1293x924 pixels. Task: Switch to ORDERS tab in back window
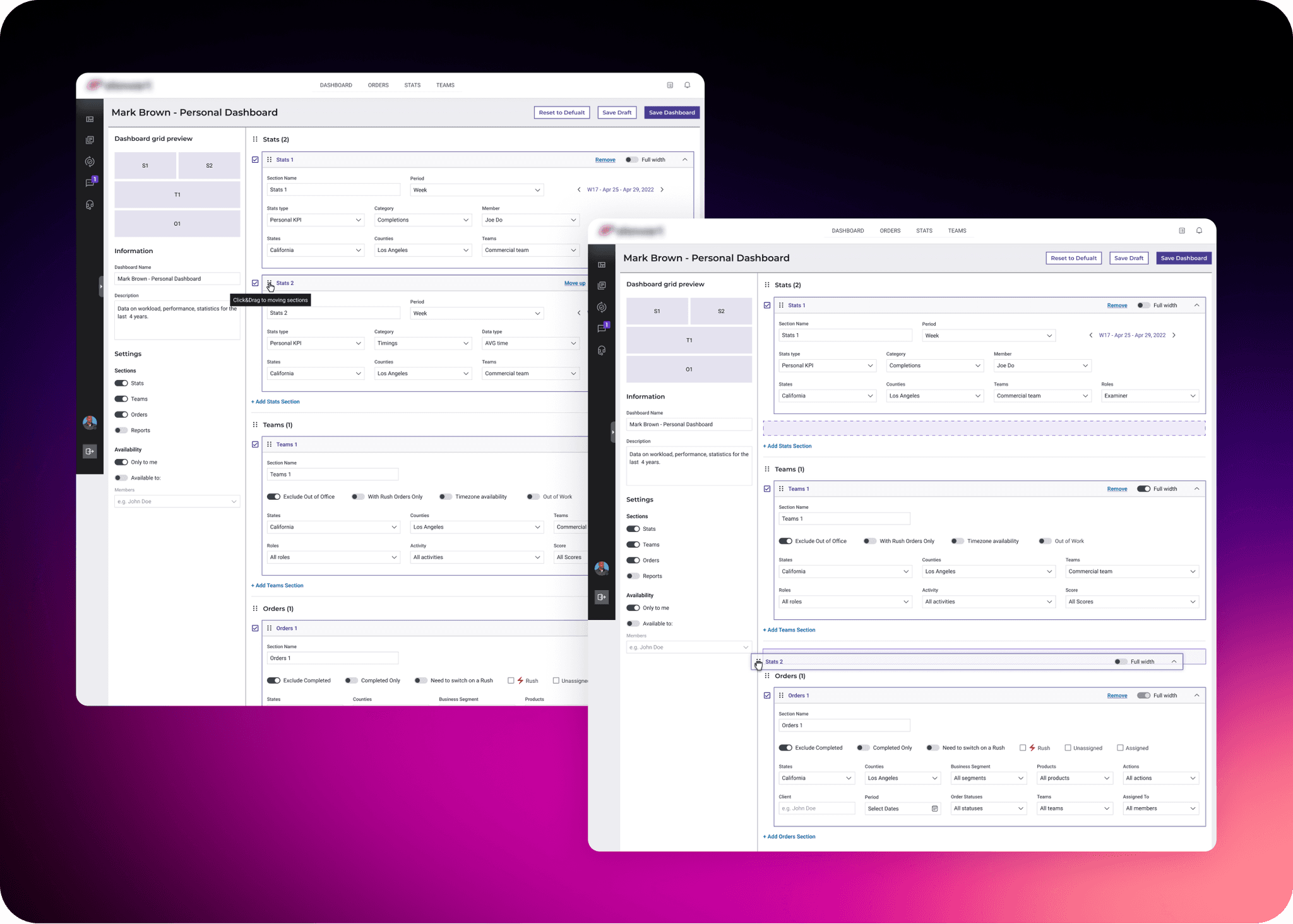[x=378, y=85]
